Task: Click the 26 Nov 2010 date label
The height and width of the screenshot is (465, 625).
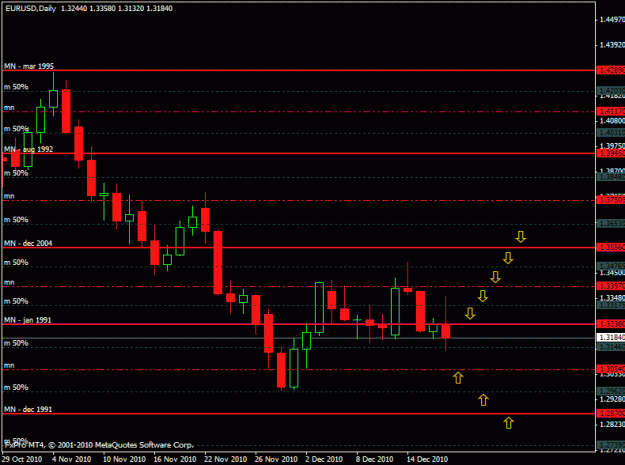Action: (276, 459)
